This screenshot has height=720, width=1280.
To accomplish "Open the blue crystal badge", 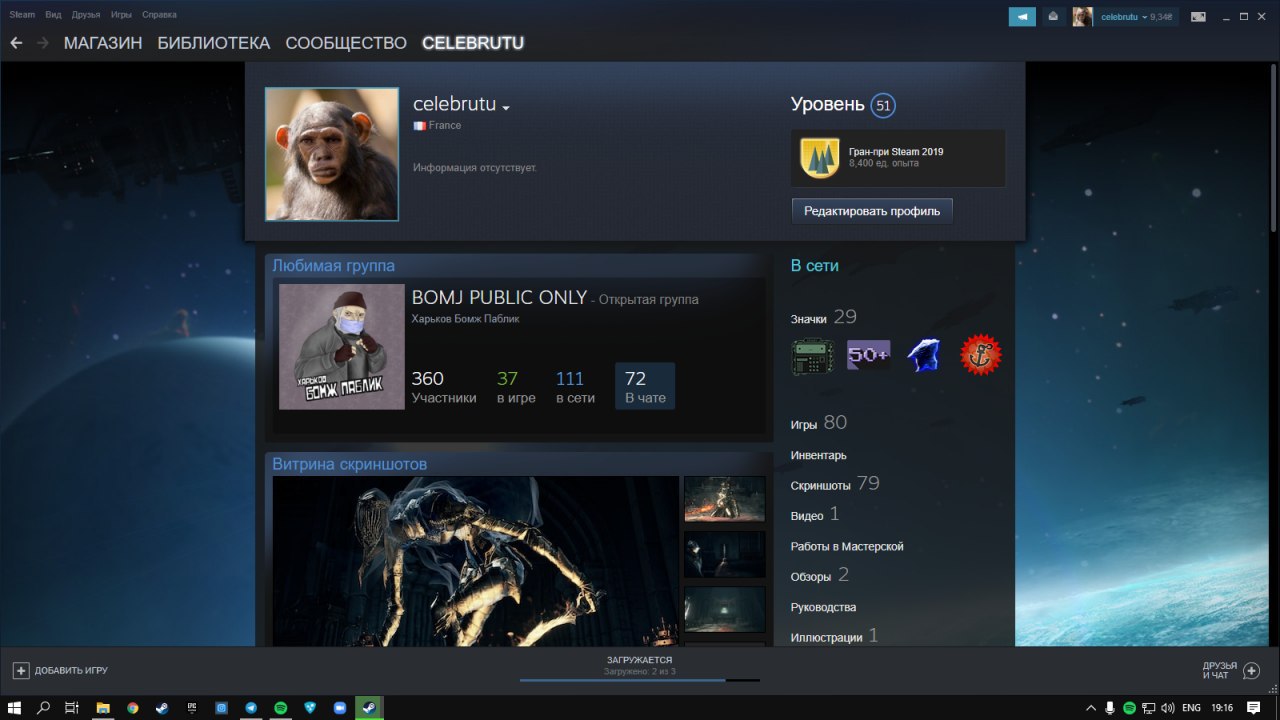I will [x=925, y=356].
